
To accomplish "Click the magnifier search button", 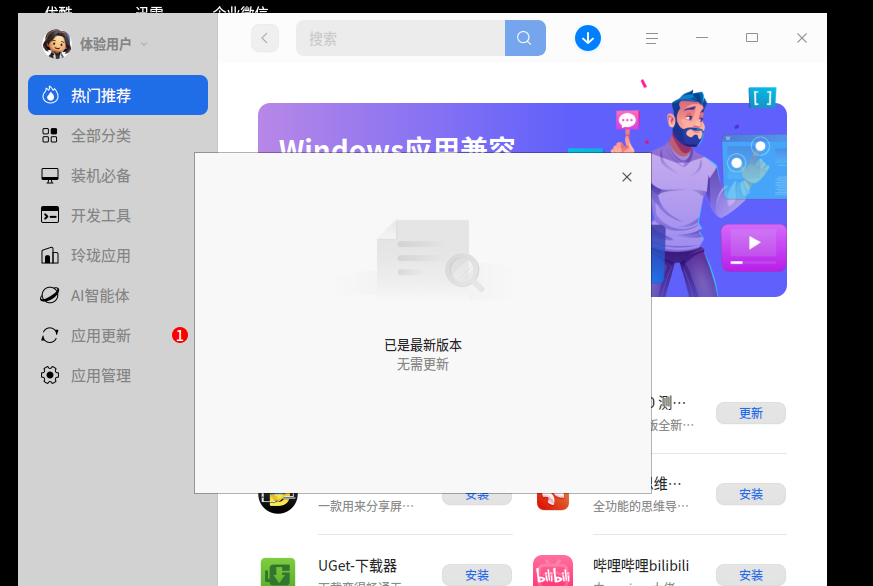I will 525,38.
